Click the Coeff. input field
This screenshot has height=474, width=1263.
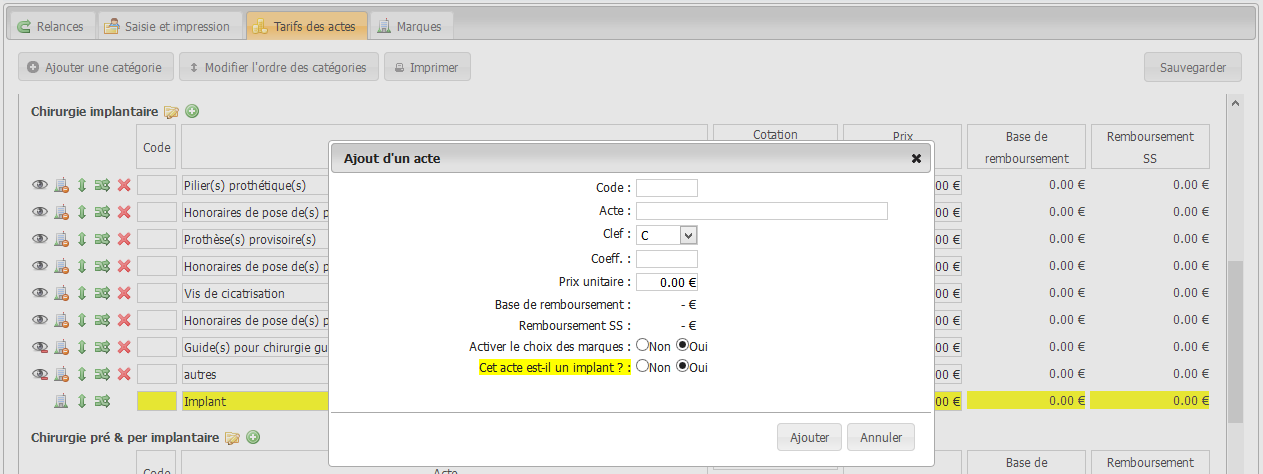point(667,259)
